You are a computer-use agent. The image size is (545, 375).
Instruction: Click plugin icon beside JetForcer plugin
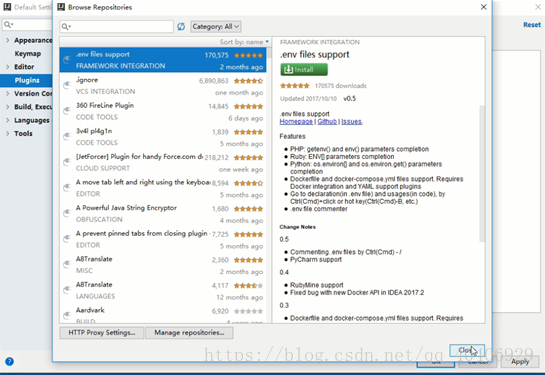click(67, 162)
